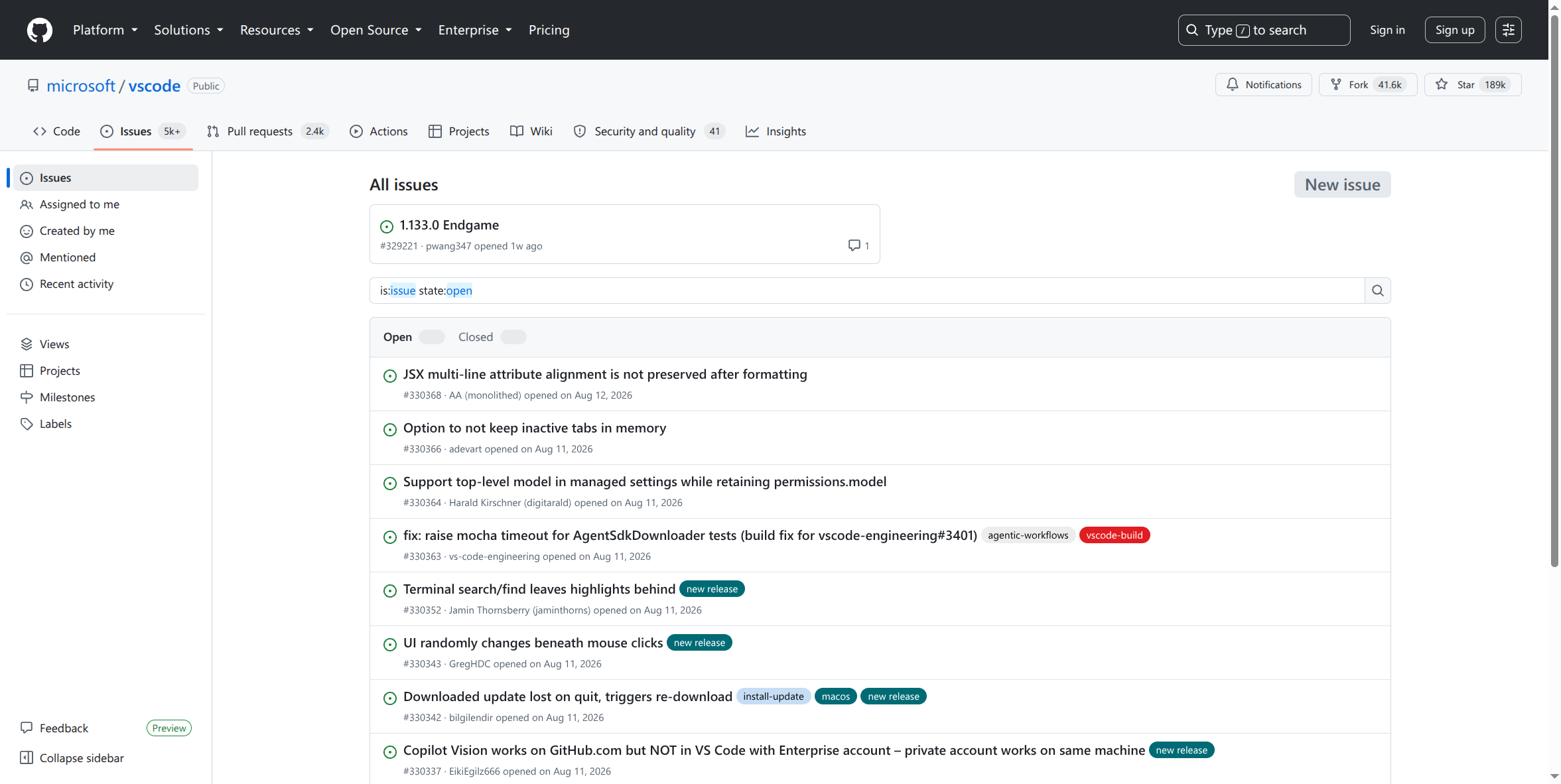
Task: Click the New issue button
Action: (x=1342, y=184)
